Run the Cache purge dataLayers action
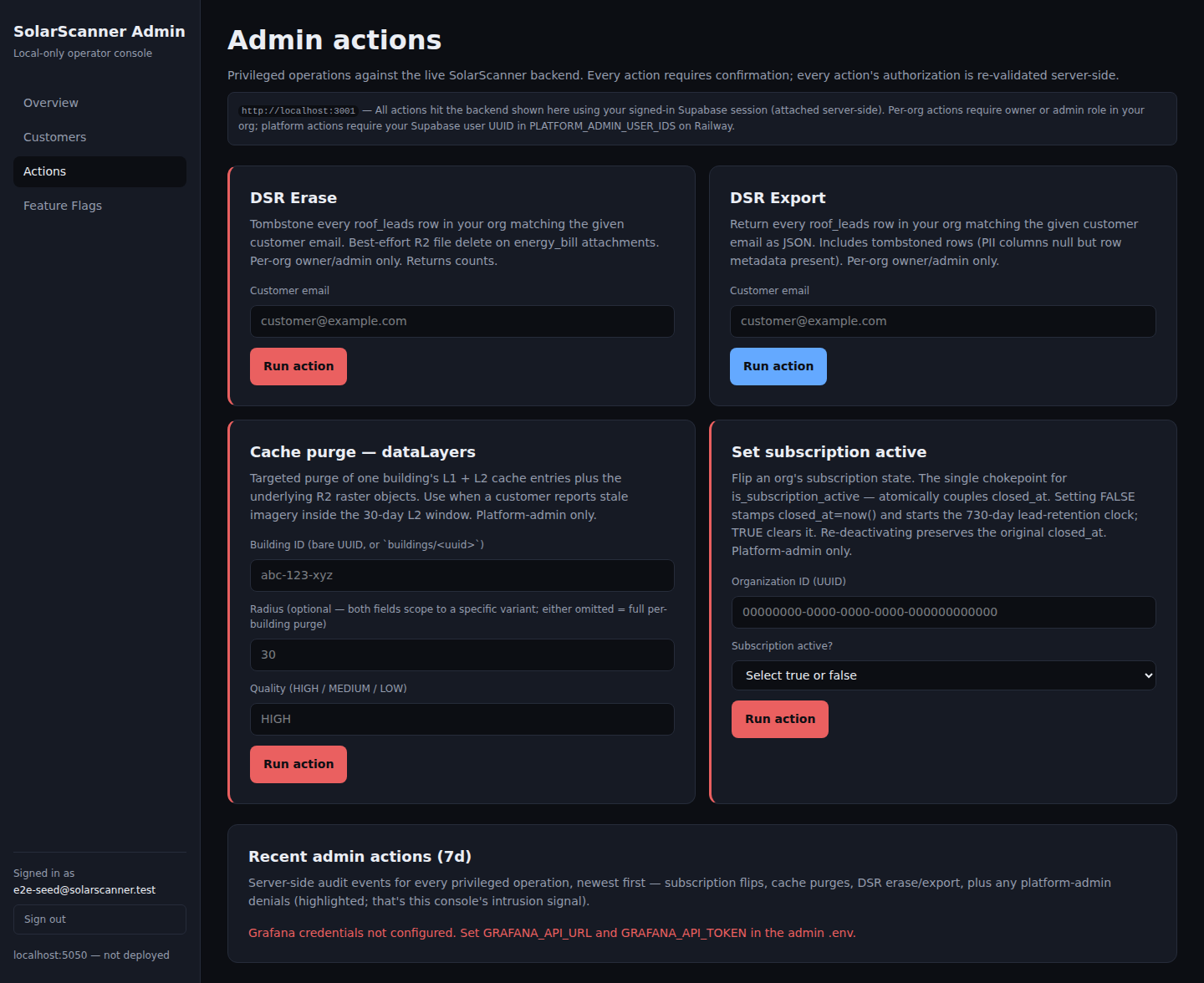Screen dimensions: 1204x983 point(298,764)
